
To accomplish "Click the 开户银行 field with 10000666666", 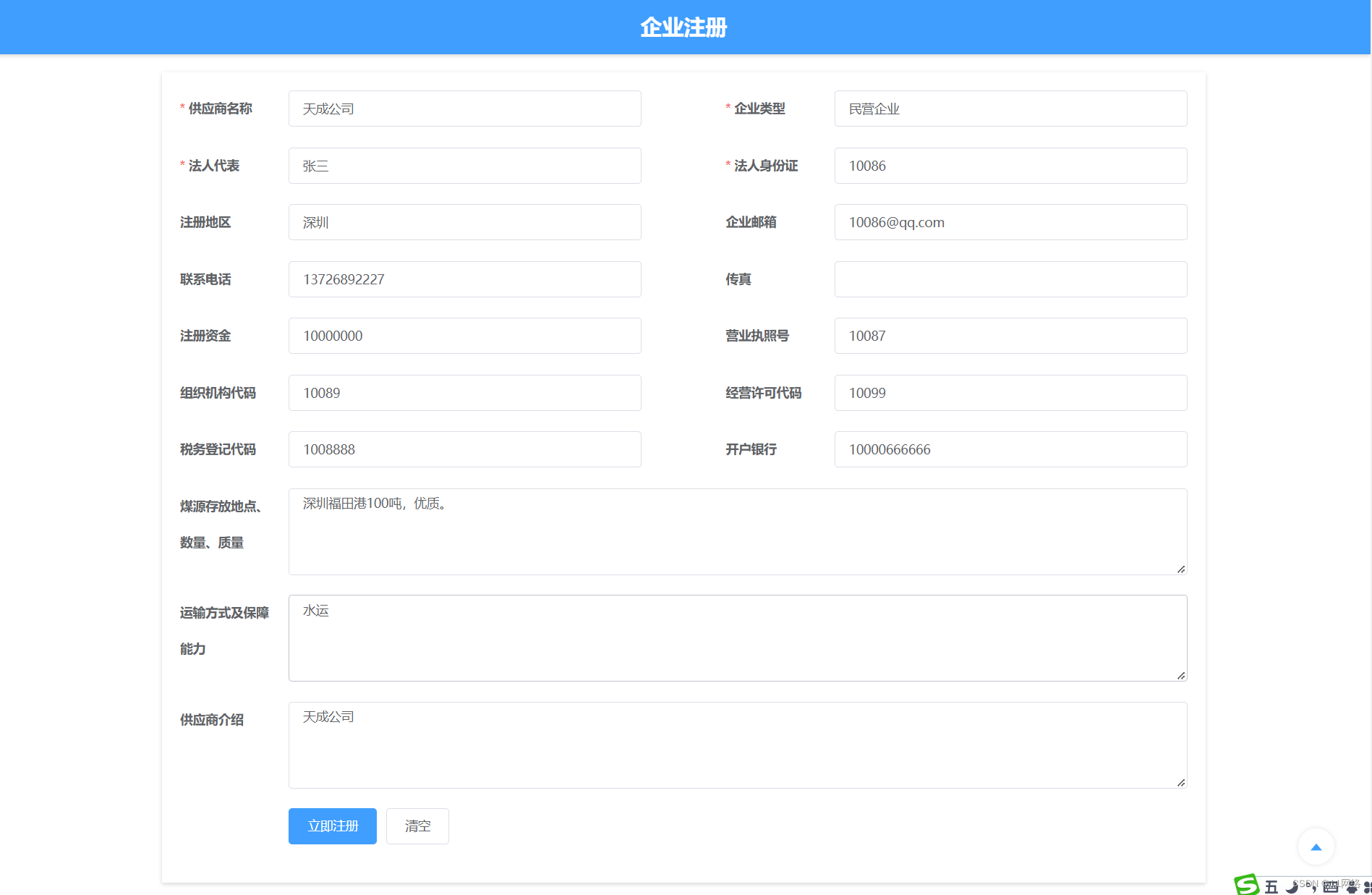I will 1010,449.
